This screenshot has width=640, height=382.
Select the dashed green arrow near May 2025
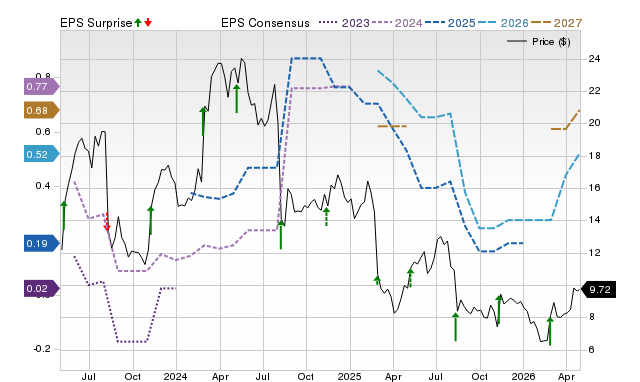(x=410, y=278)
